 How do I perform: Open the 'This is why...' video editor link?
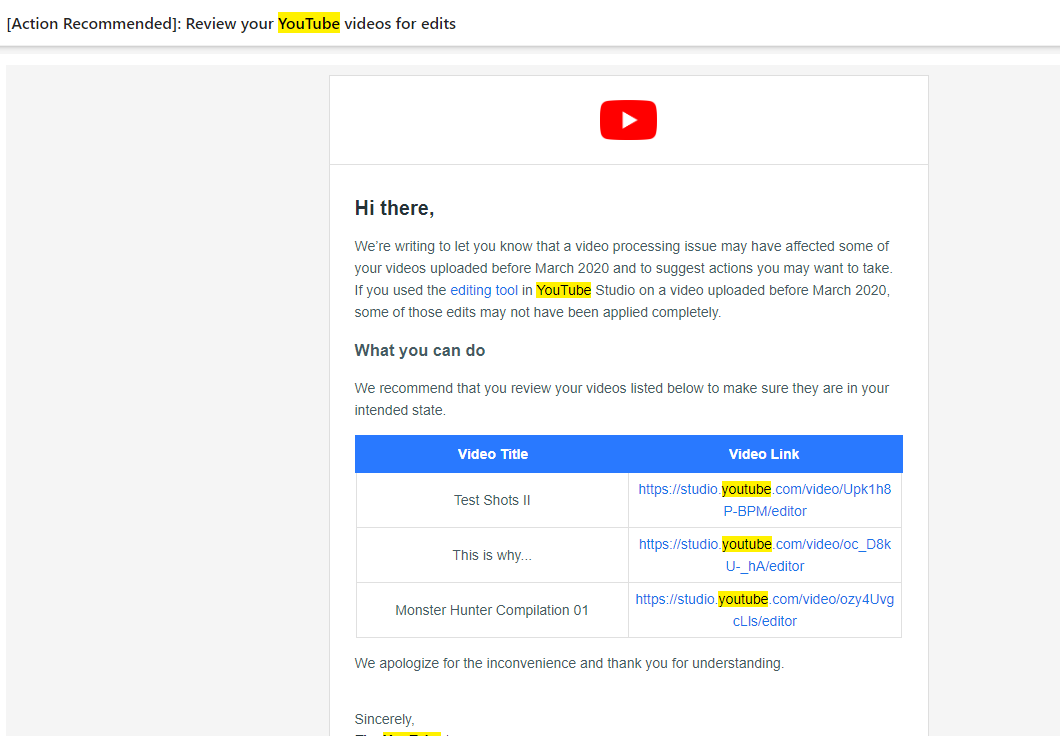[765, 555]
